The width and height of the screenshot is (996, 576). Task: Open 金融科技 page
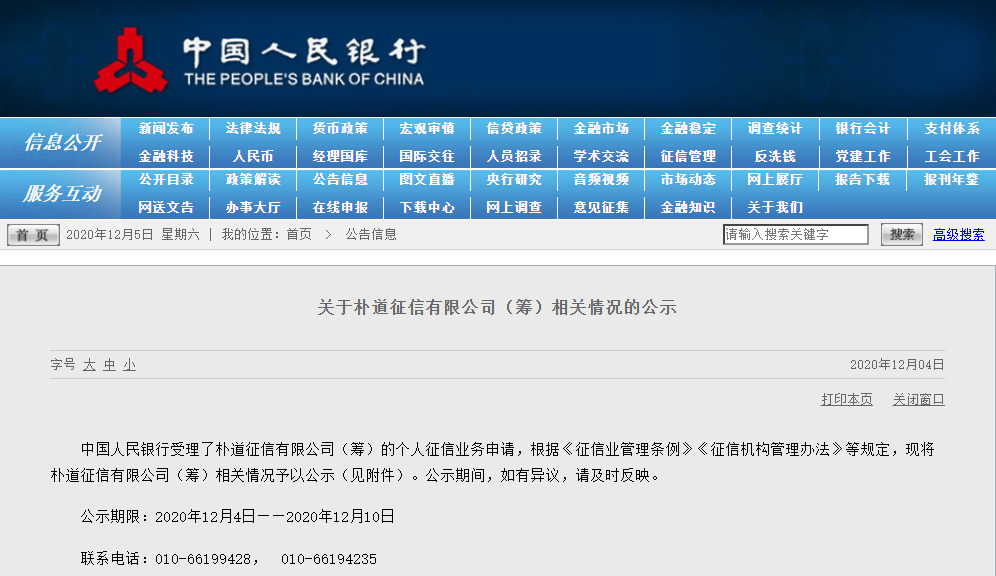point(166,156)
